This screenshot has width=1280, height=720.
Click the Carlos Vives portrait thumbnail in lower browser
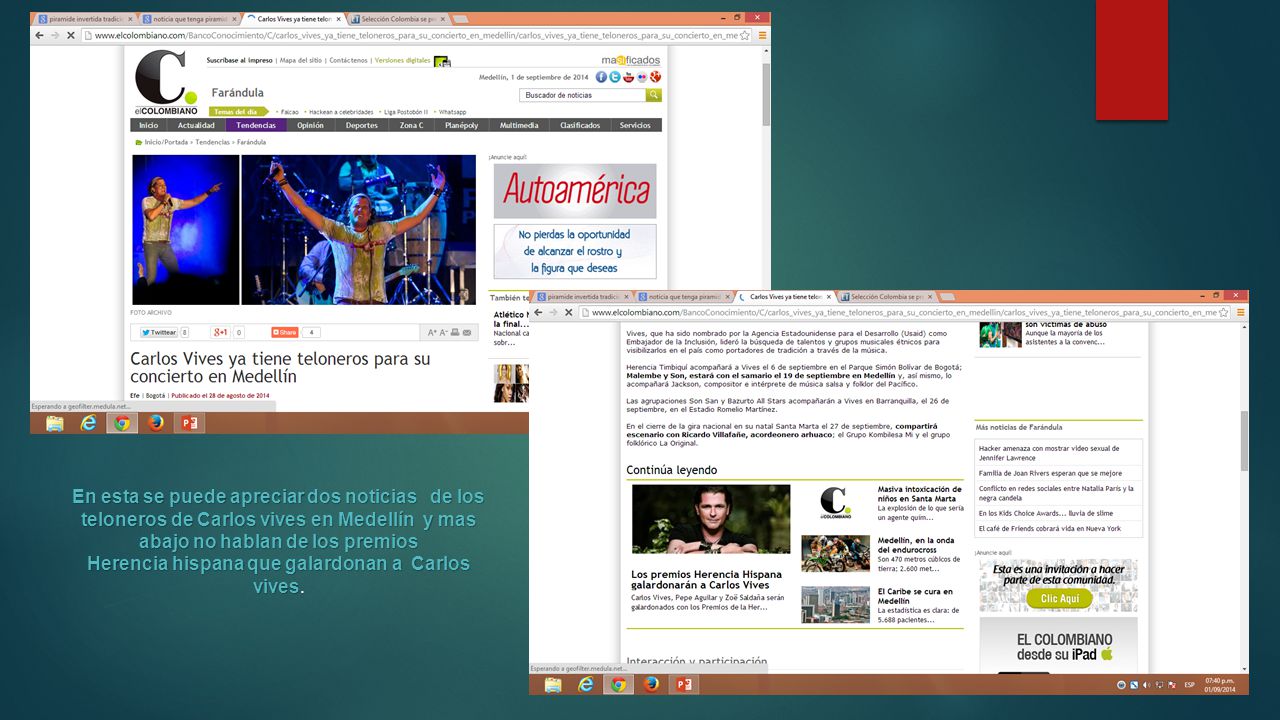point(711,519)
